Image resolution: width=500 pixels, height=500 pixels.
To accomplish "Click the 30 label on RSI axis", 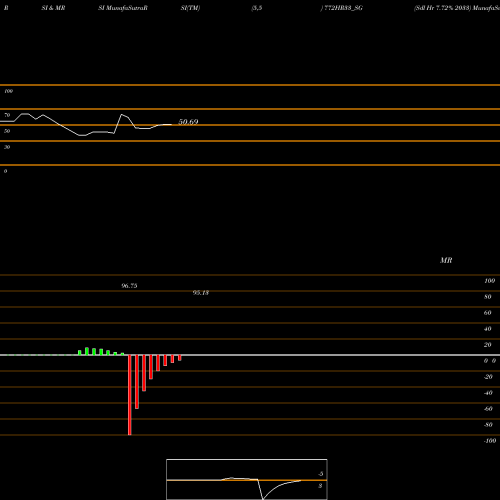I will [x=7, y=147].
